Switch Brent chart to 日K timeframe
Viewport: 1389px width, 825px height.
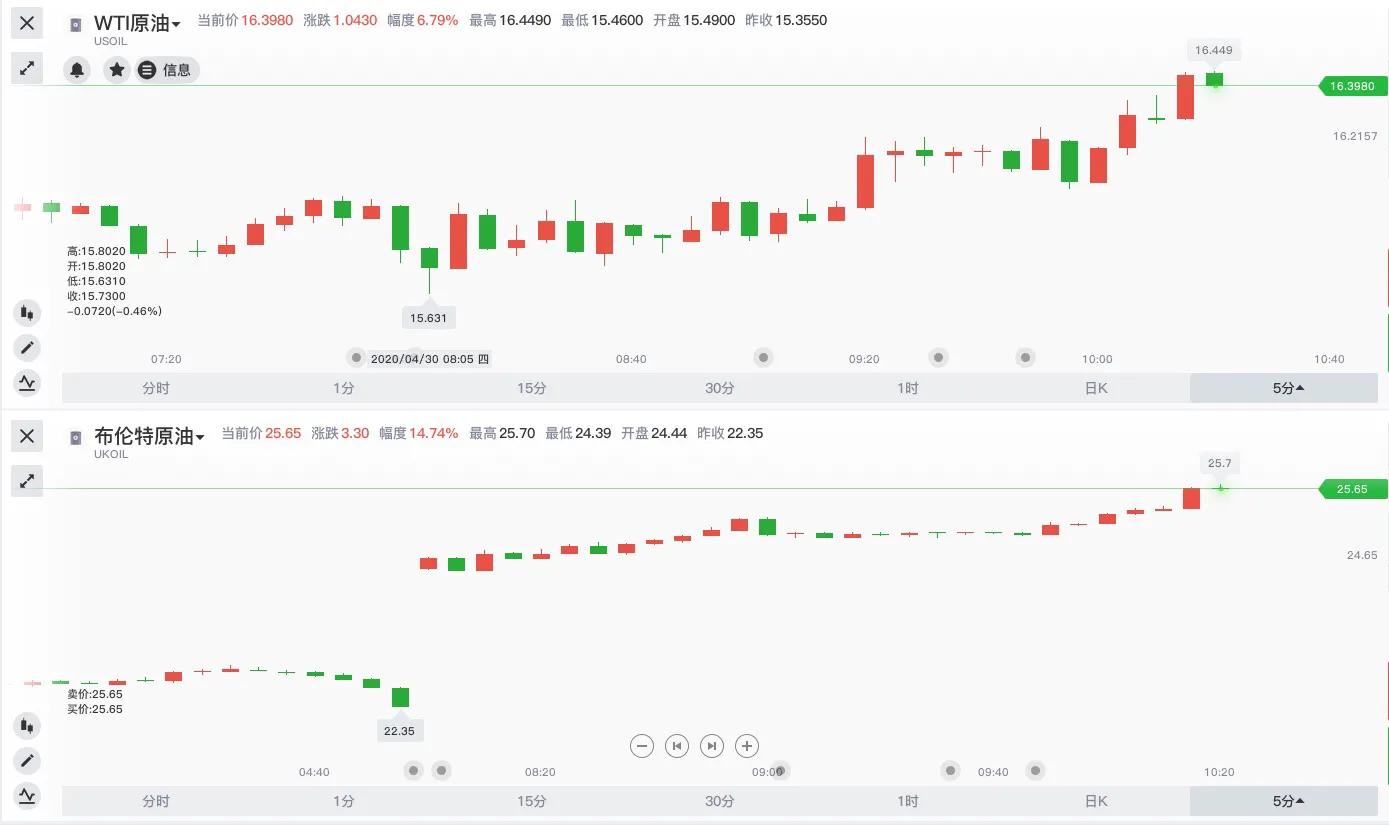point(1095,801)
